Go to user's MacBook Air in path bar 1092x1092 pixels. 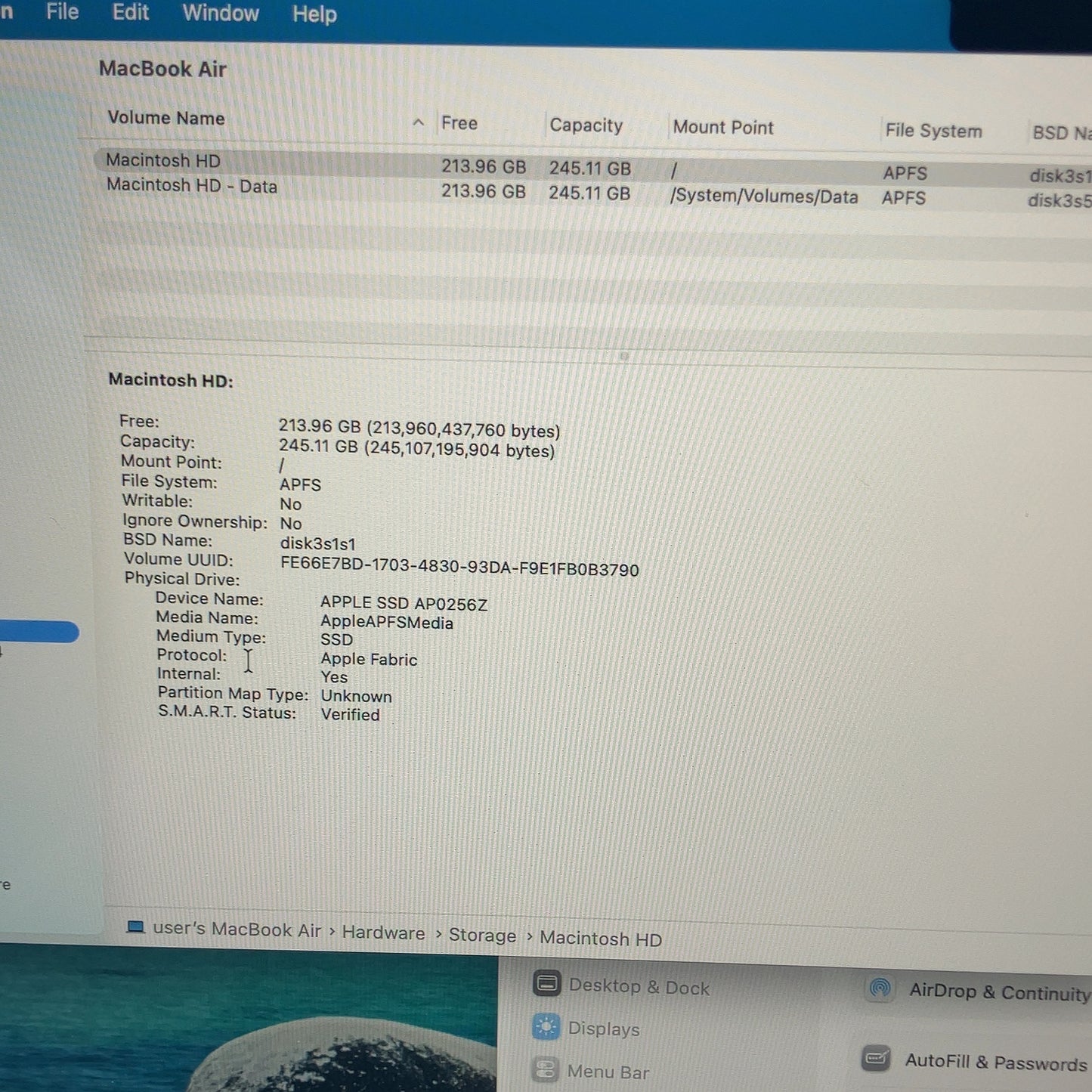tap(237, 930)
